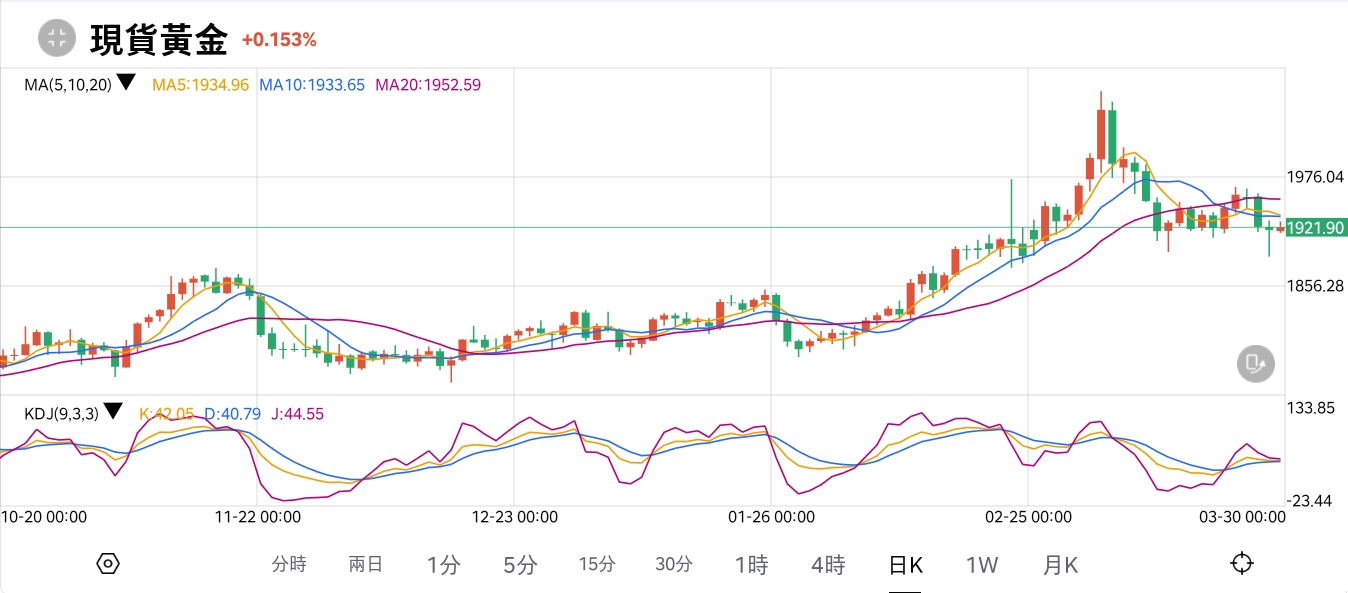Tap the 現貨黃金 title text
1348x593 pixels.
coord(159,40)
